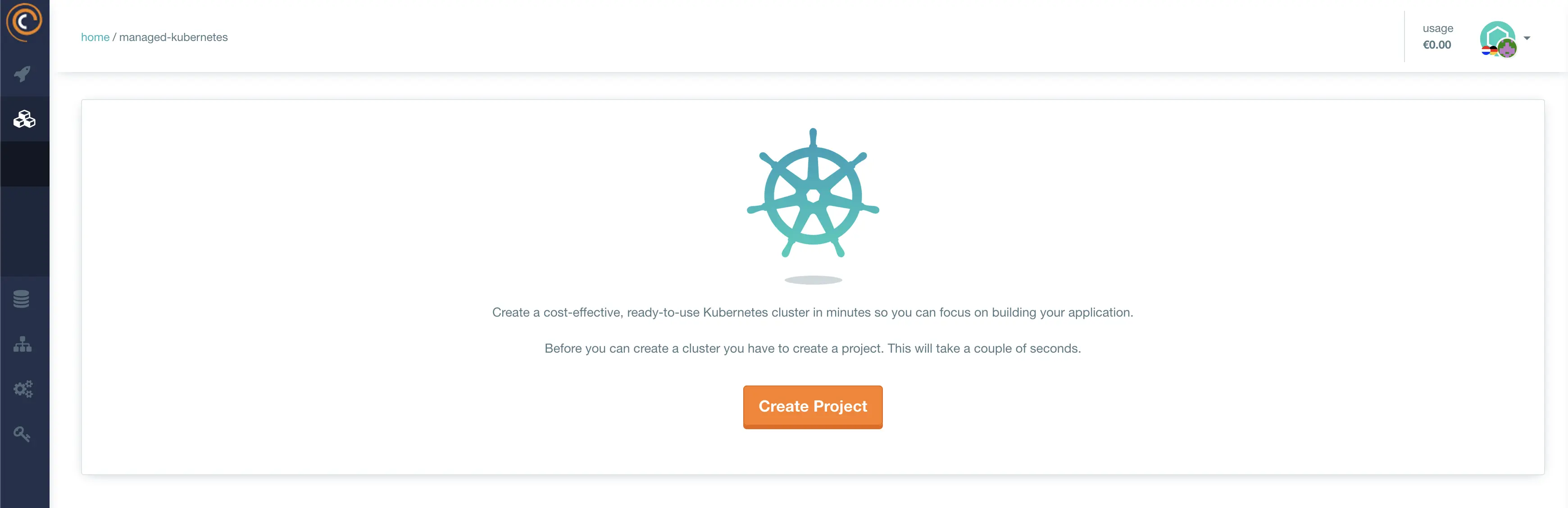The width and height of the screenshot is (1568, 508).
Task: Click the orange CloudSigma logo
Action: point(24,23)
